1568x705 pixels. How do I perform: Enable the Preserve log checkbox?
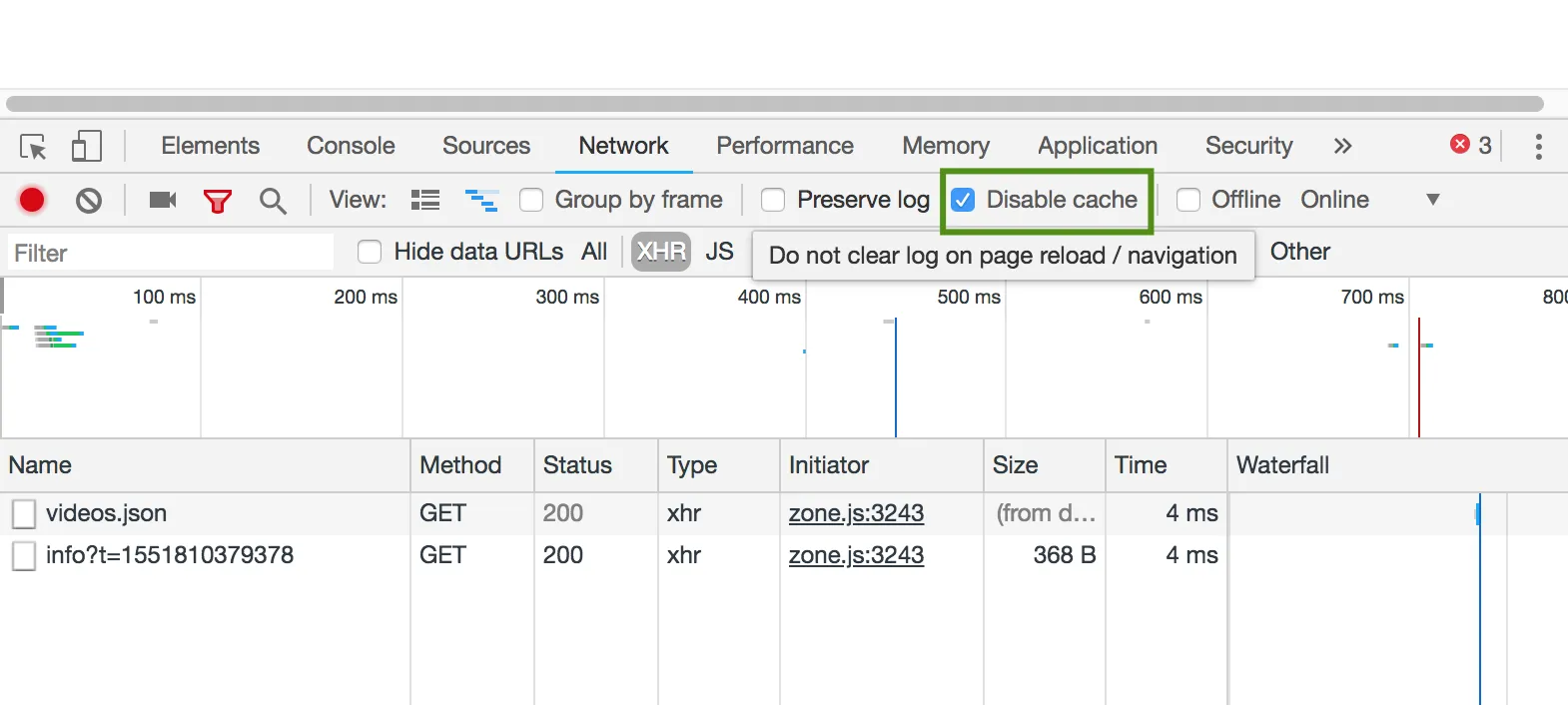[773, 201]
